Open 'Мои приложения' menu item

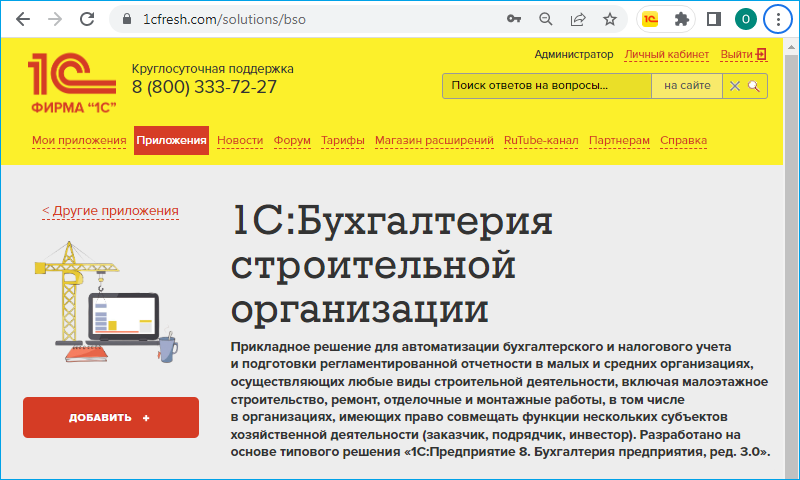click(x=79, y=140)
